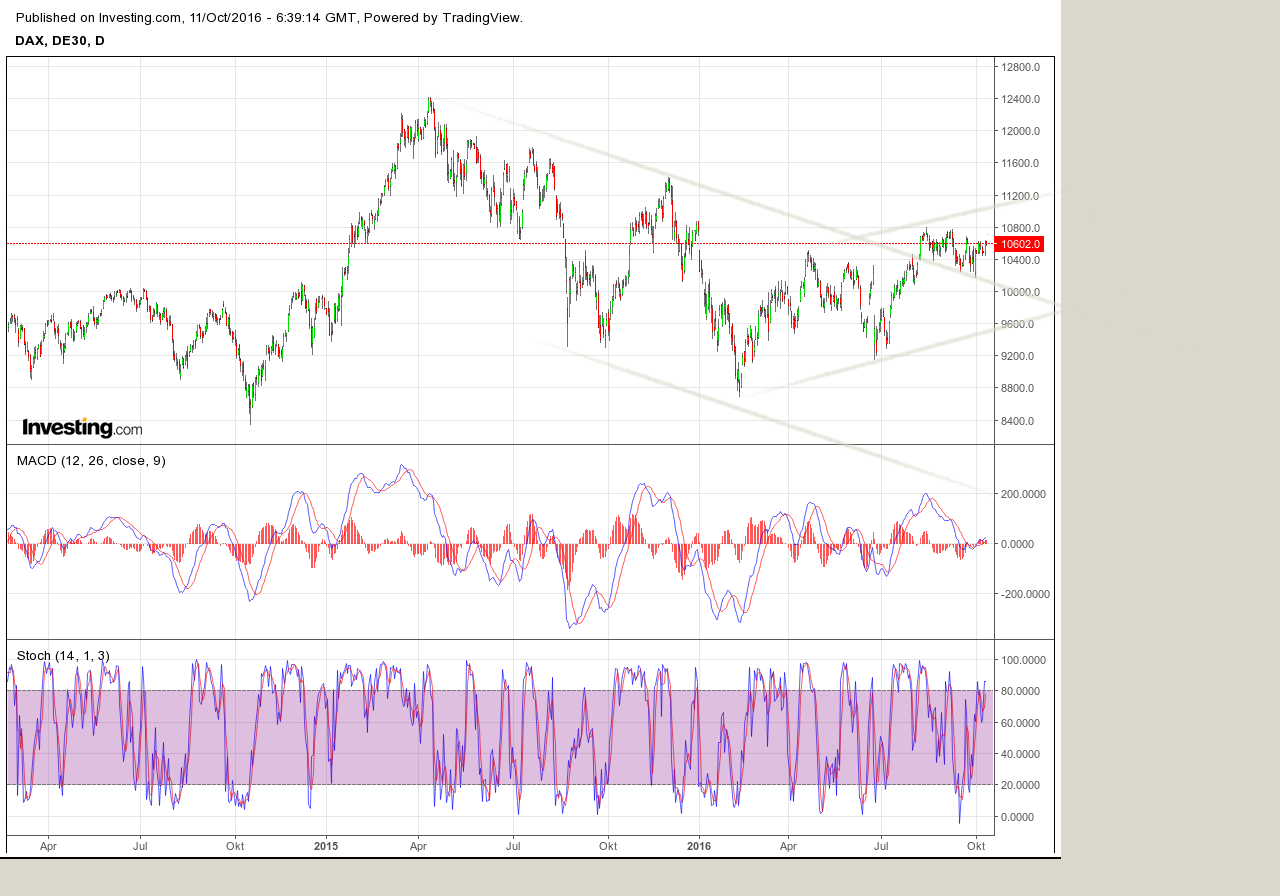Click the 12800.0 value on the price scale

[1020, 68]
